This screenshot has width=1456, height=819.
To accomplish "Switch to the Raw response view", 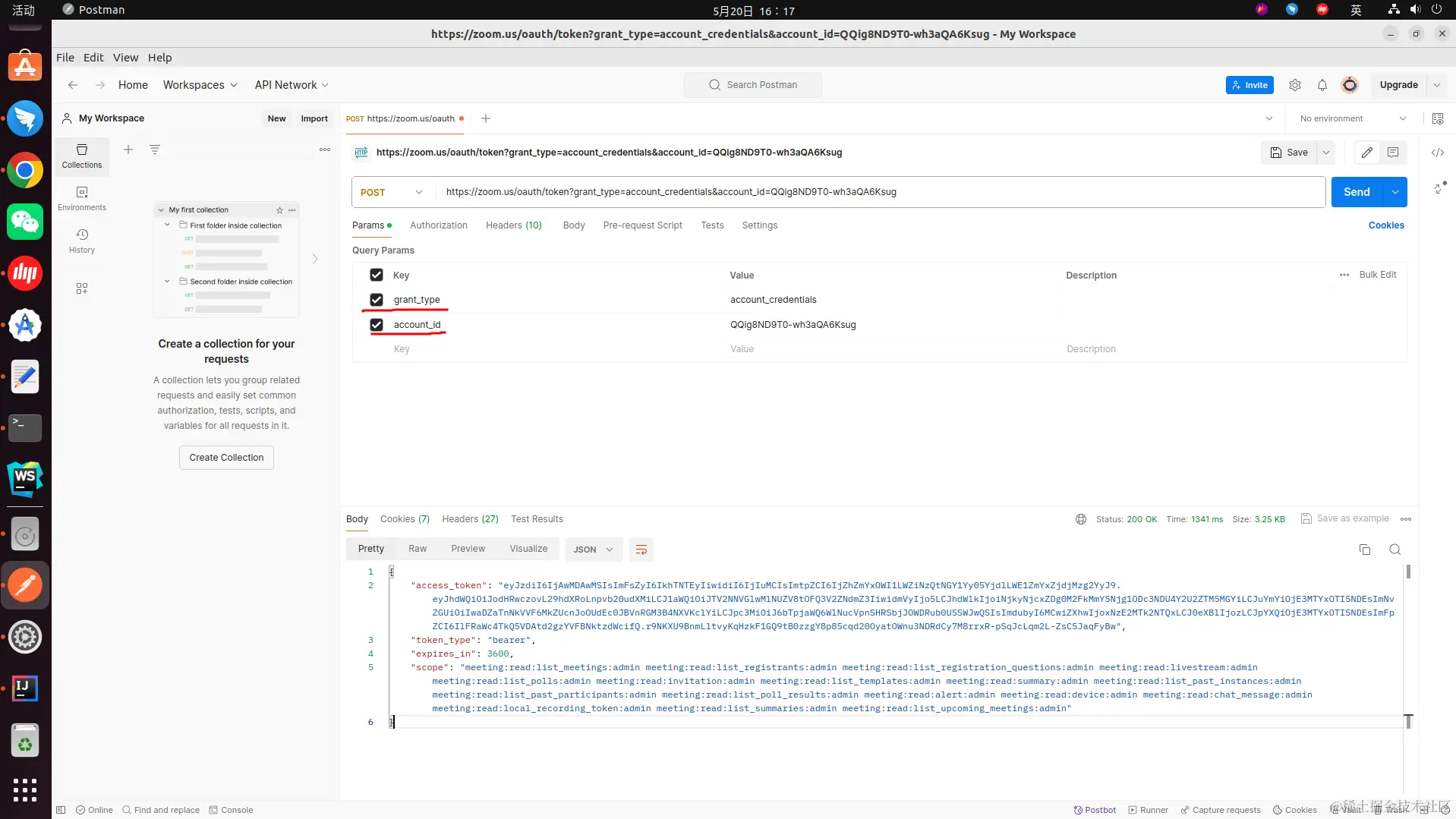I will (418, 549).
